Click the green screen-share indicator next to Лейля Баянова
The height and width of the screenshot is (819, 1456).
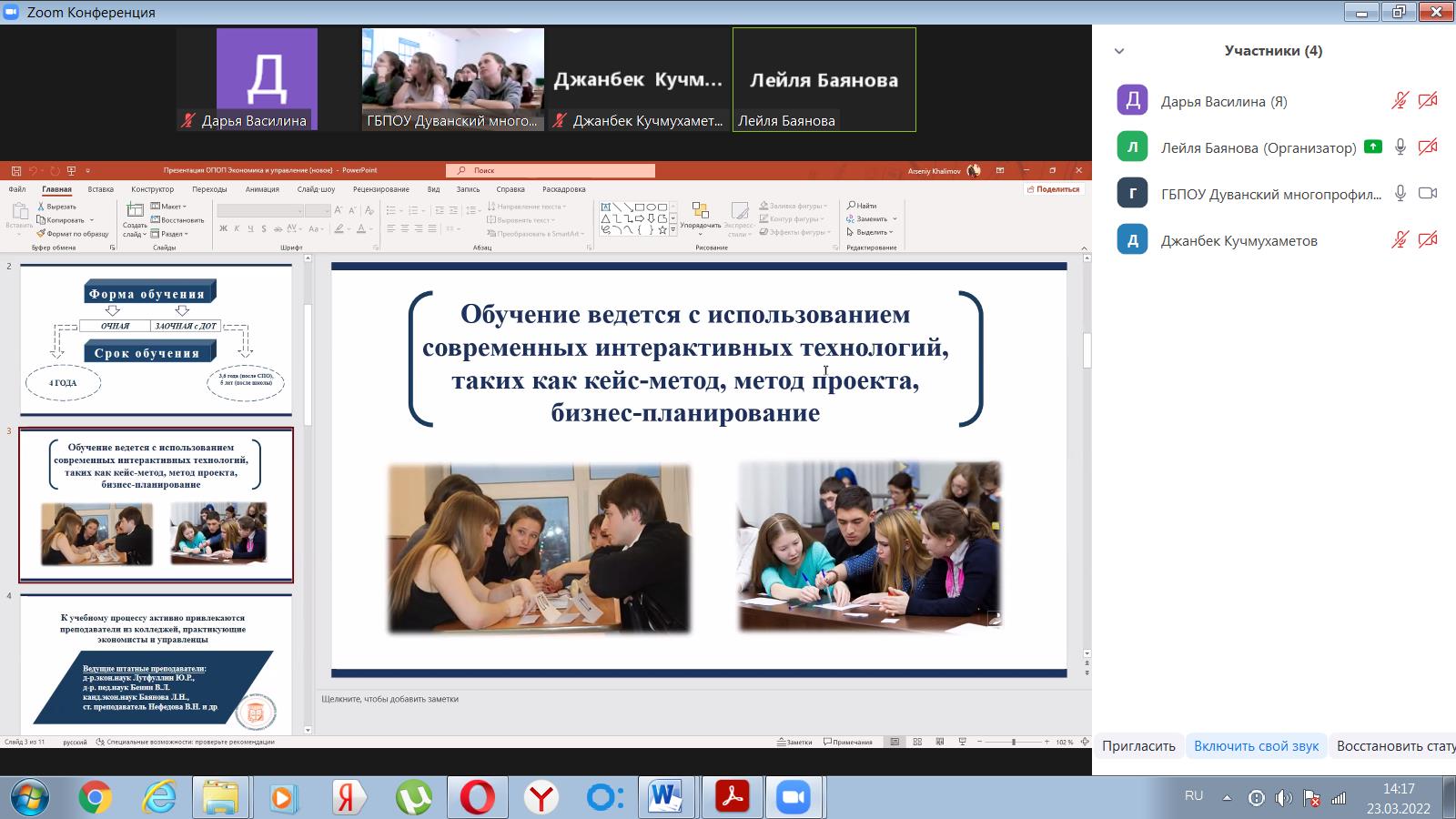point(1373,147)
